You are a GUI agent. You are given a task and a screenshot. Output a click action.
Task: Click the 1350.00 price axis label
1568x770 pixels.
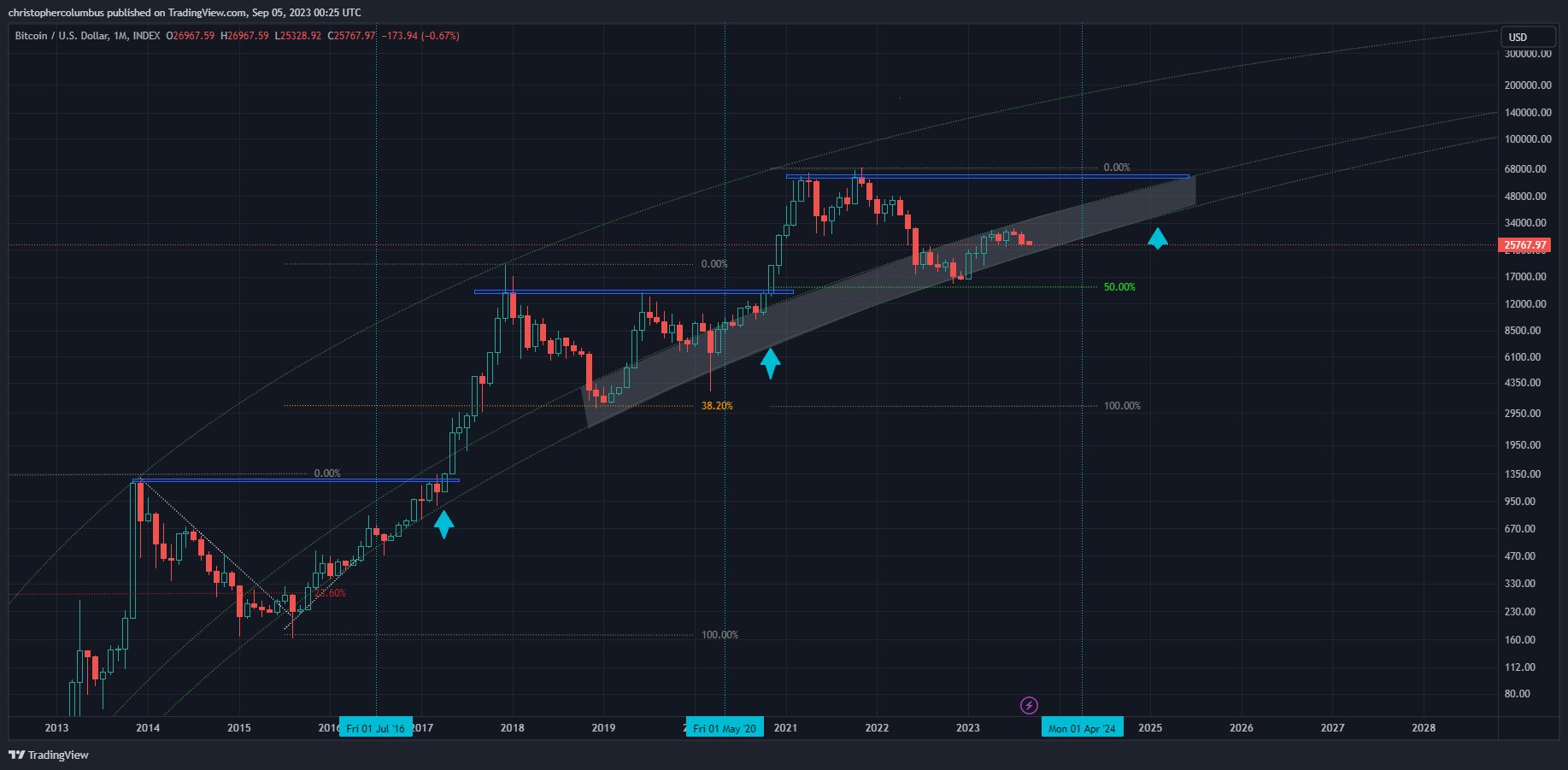1523,474
